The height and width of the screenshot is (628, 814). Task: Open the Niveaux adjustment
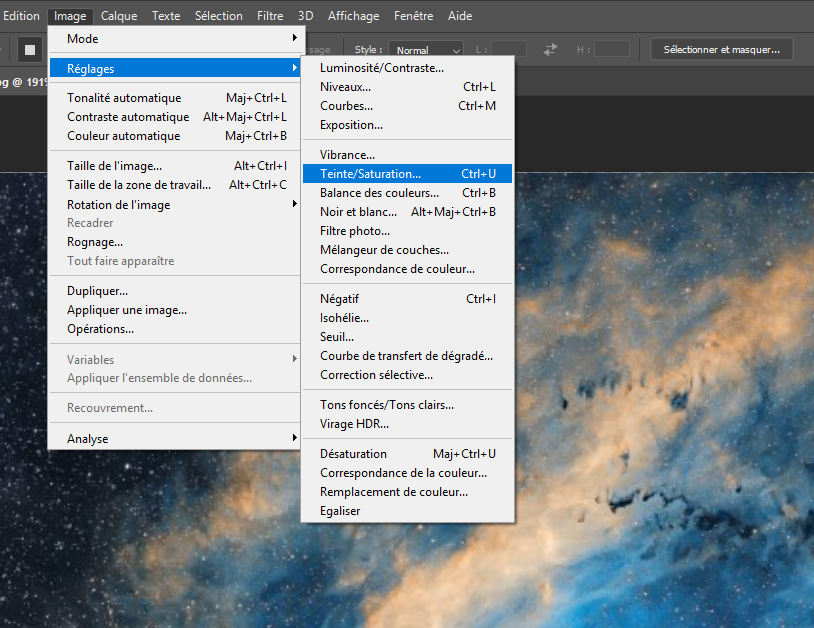(408, 87)
